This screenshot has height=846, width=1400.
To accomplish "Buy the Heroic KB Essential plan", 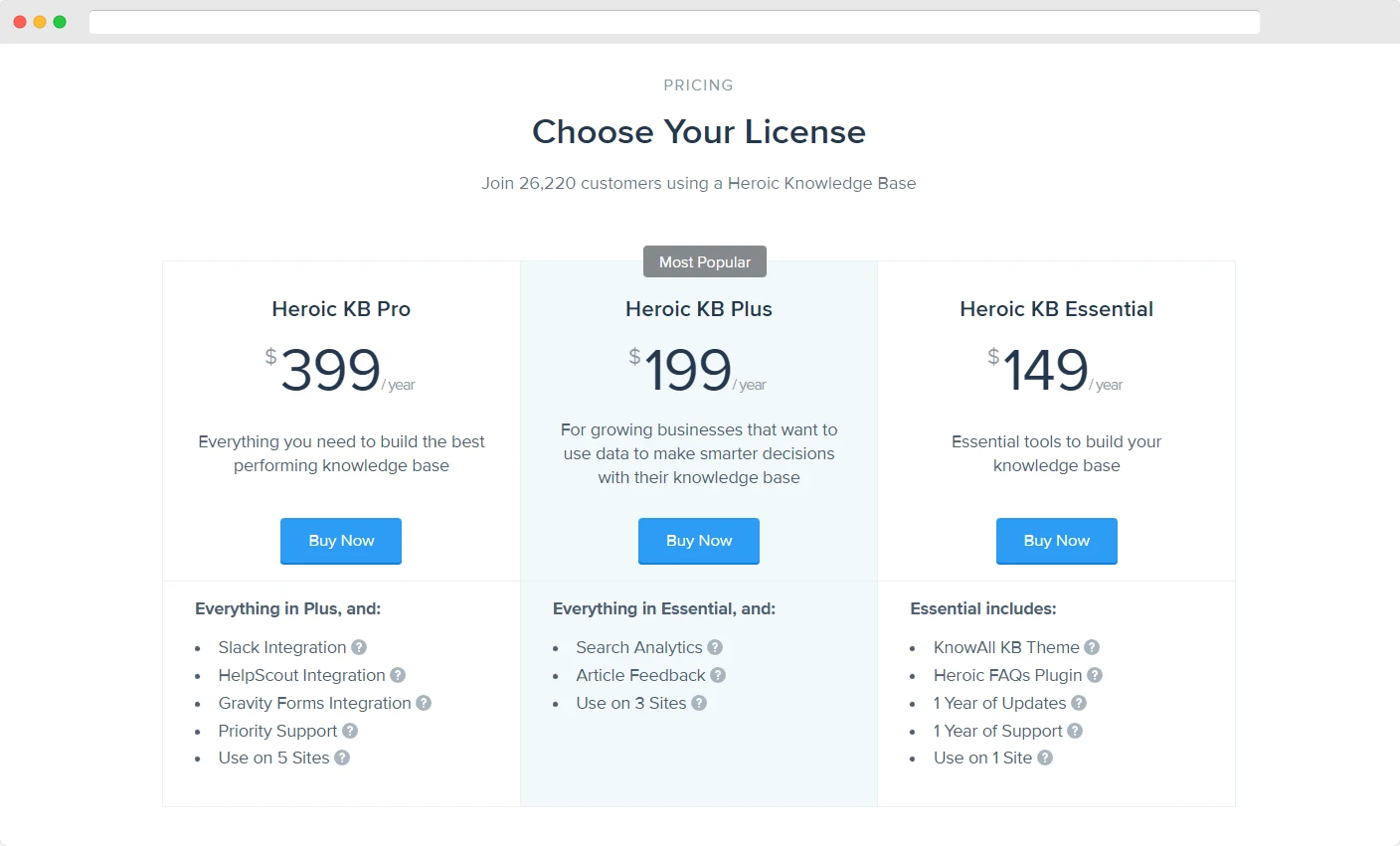I will pos(1057,541).
